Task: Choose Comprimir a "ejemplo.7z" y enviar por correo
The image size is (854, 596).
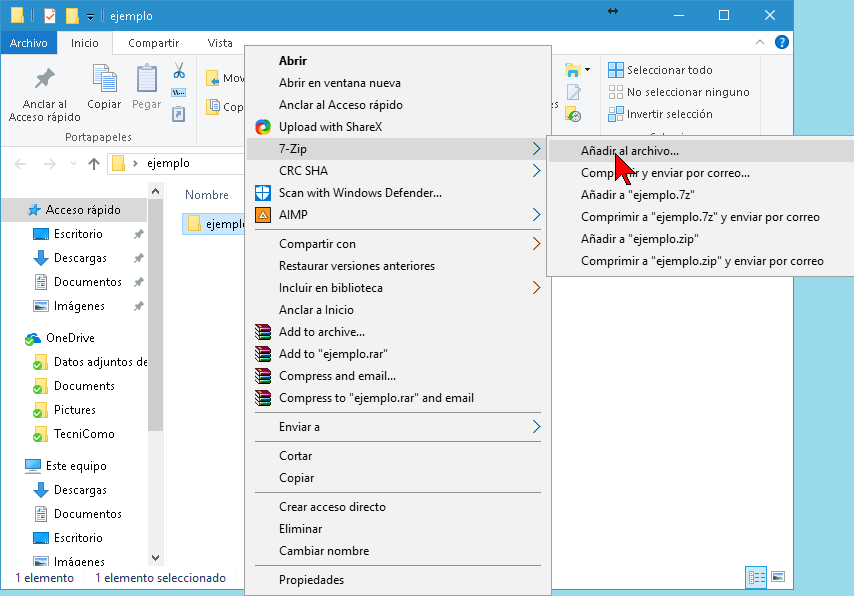Action: (x=701, y=217)
